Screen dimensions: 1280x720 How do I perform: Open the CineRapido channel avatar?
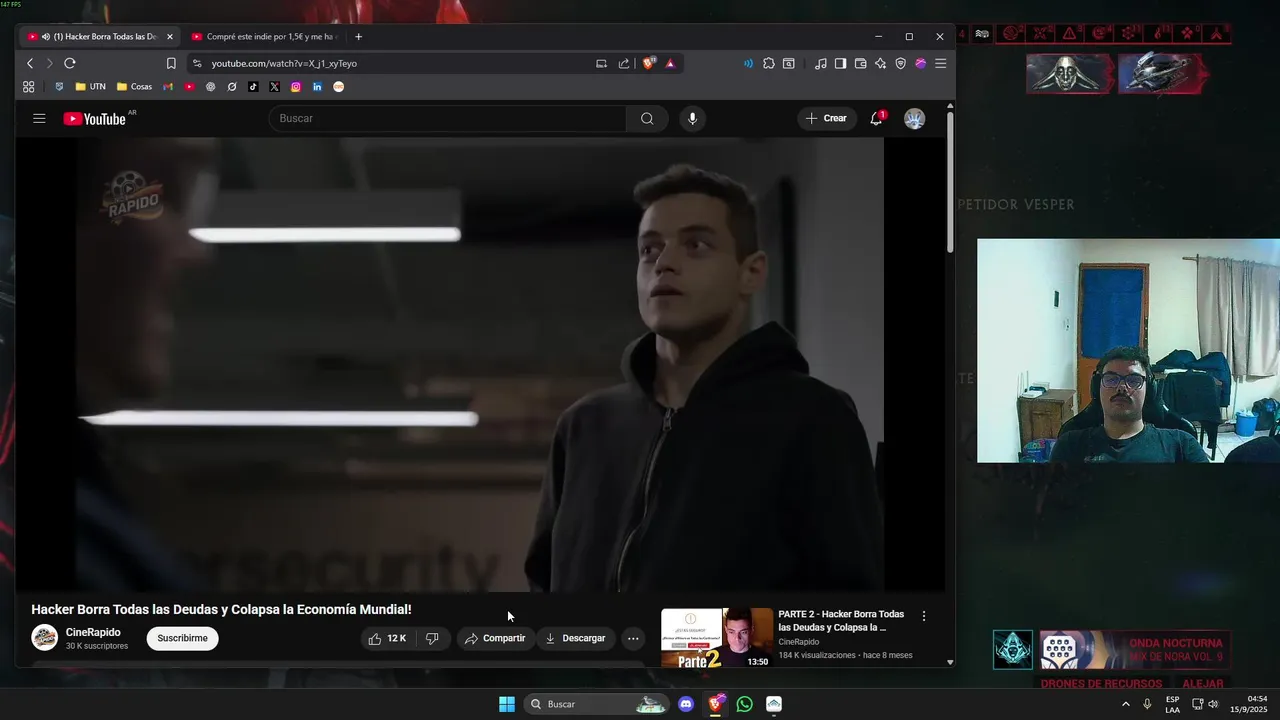pos(44,638)
